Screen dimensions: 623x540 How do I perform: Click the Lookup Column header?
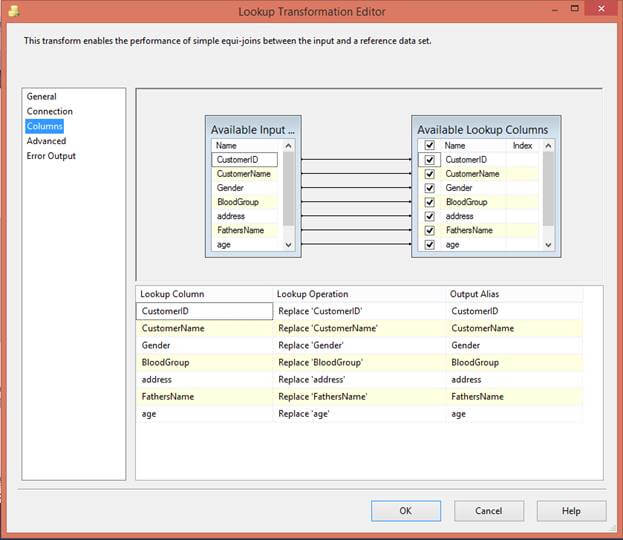pos(205,294)
